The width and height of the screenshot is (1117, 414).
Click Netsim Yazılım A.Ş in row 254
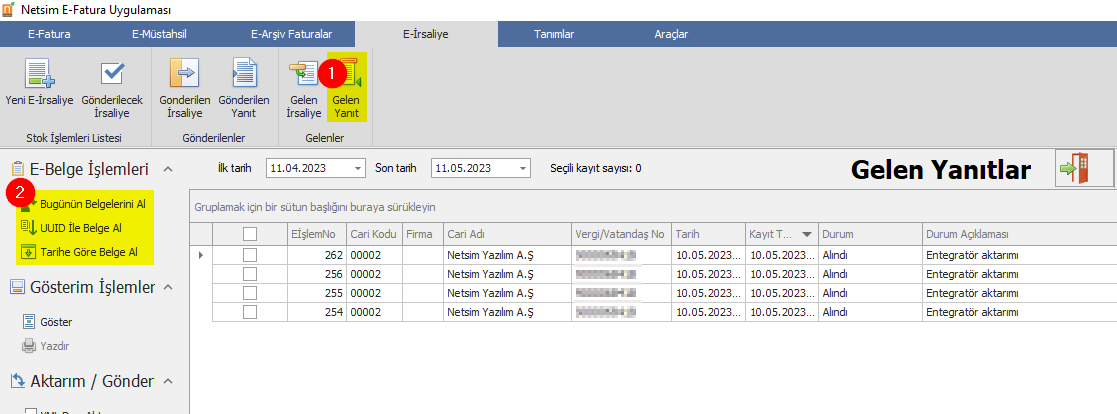coord(506,312)
